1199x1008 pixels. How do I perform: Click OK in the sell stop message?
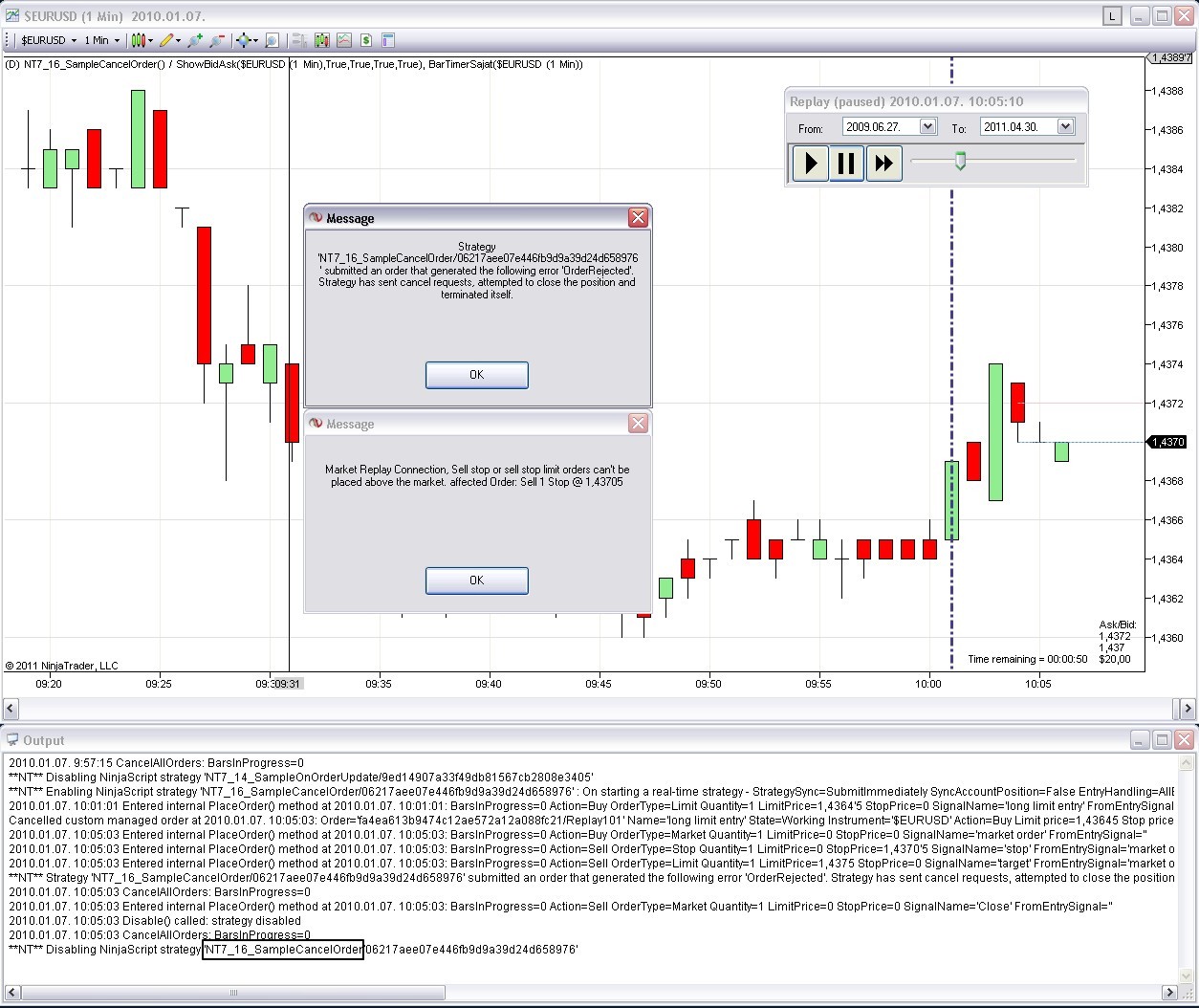tap(476, 581)
